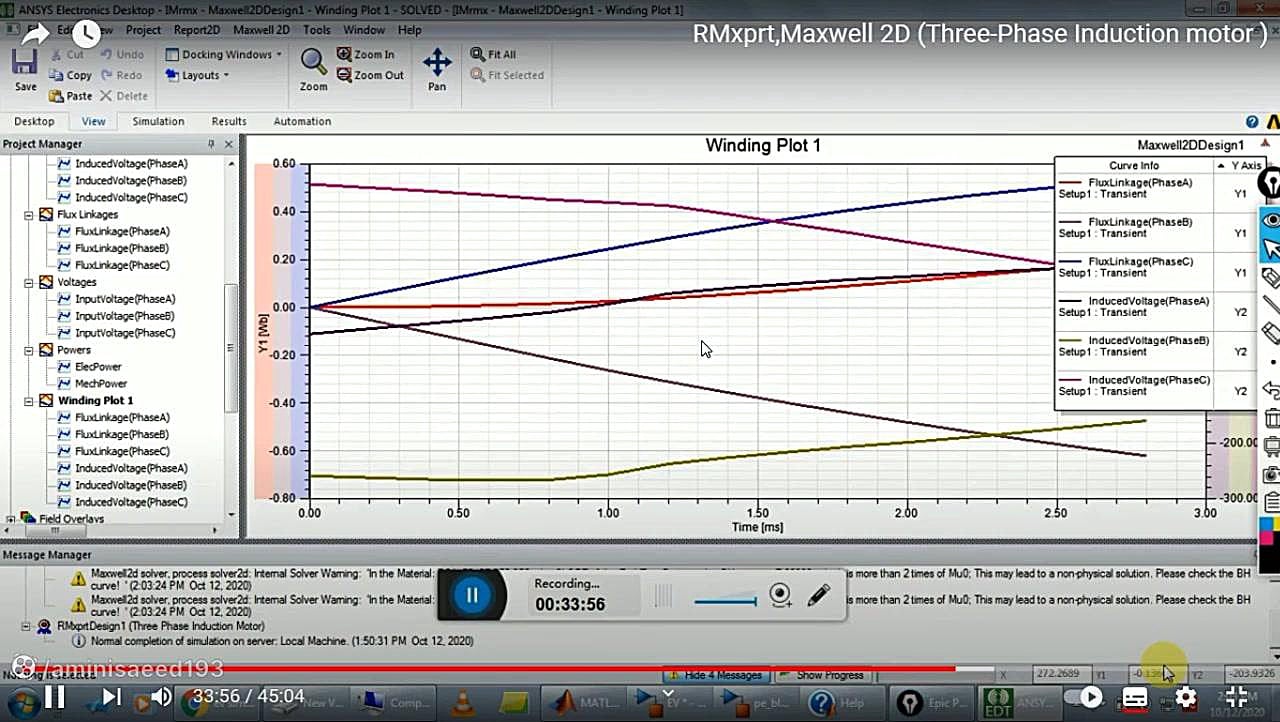Adjust the recorder volume slider
The image size is (1280, 722).
click(725, 601)
